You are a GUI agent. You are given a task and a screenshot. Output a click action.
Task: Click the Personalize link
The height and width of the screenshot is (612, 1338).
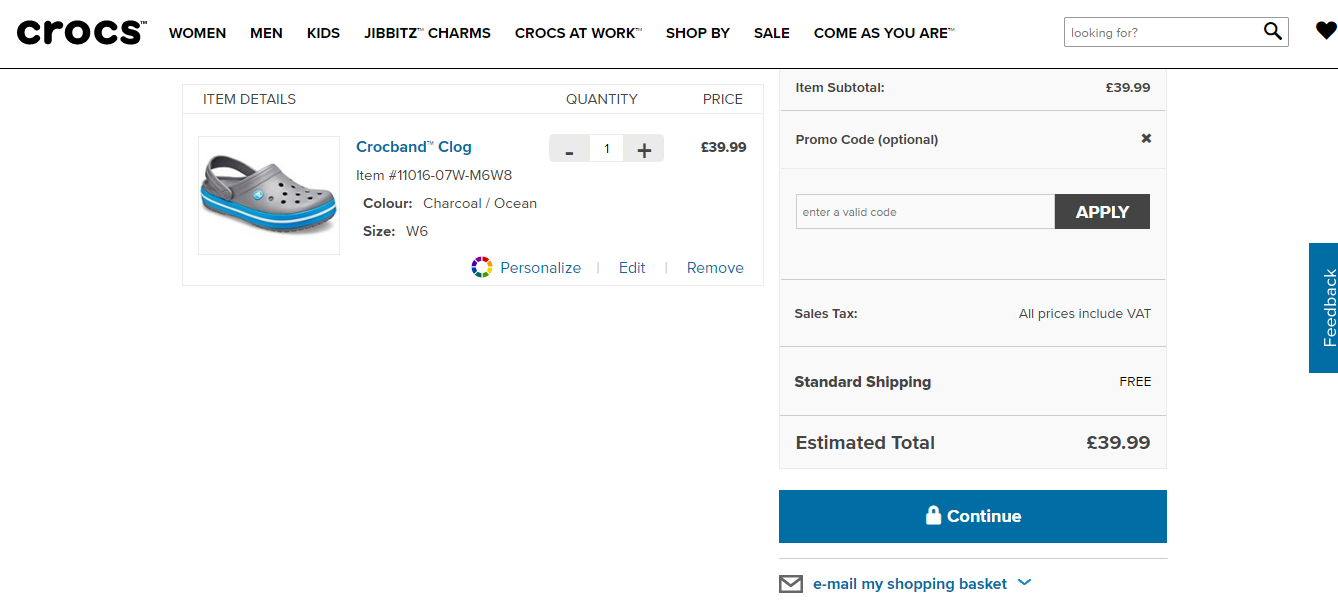[x=540, y=268]
